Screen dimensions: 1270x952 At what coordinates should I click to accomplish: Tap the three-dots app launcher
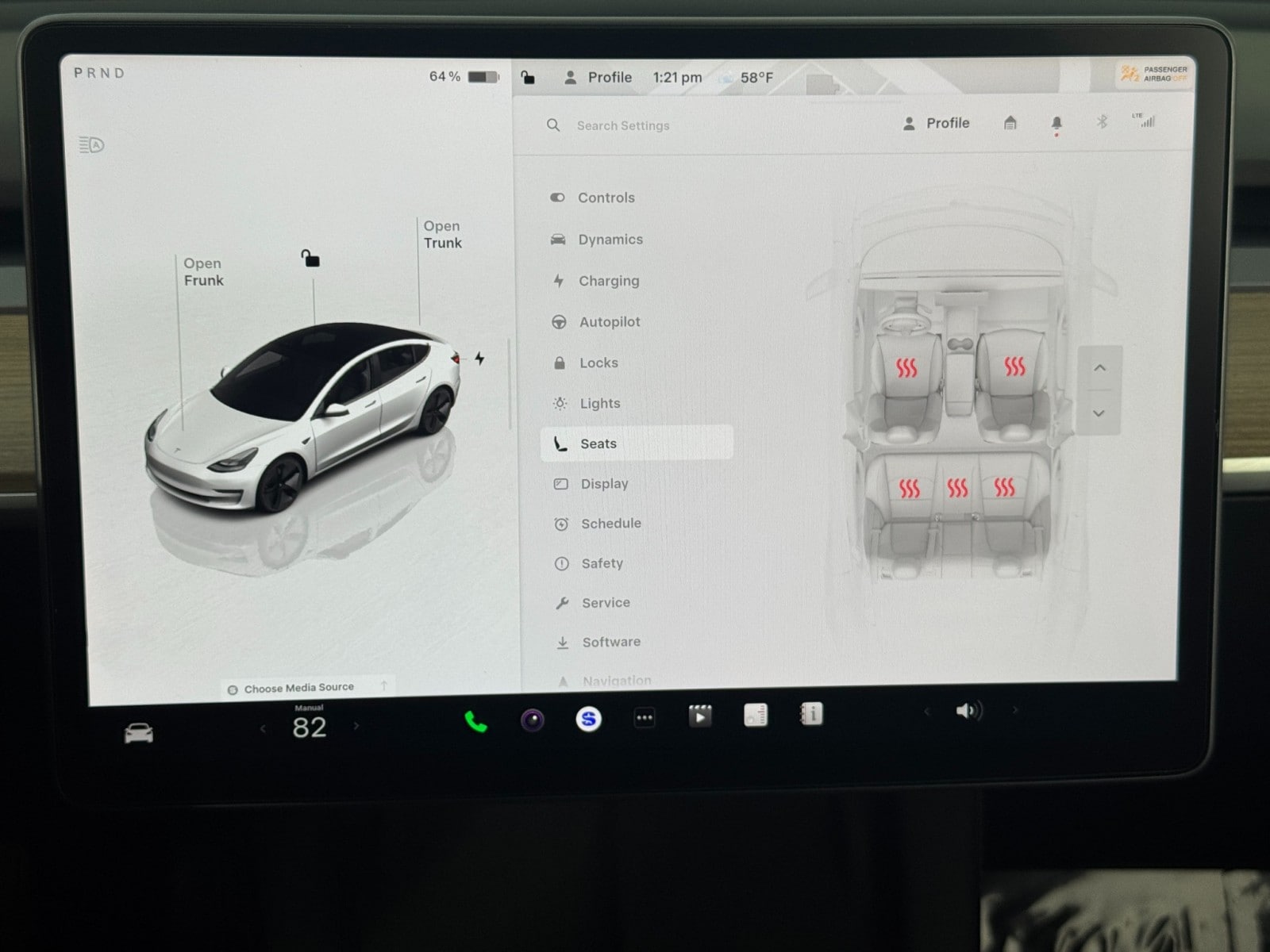(x=645, y=719)
